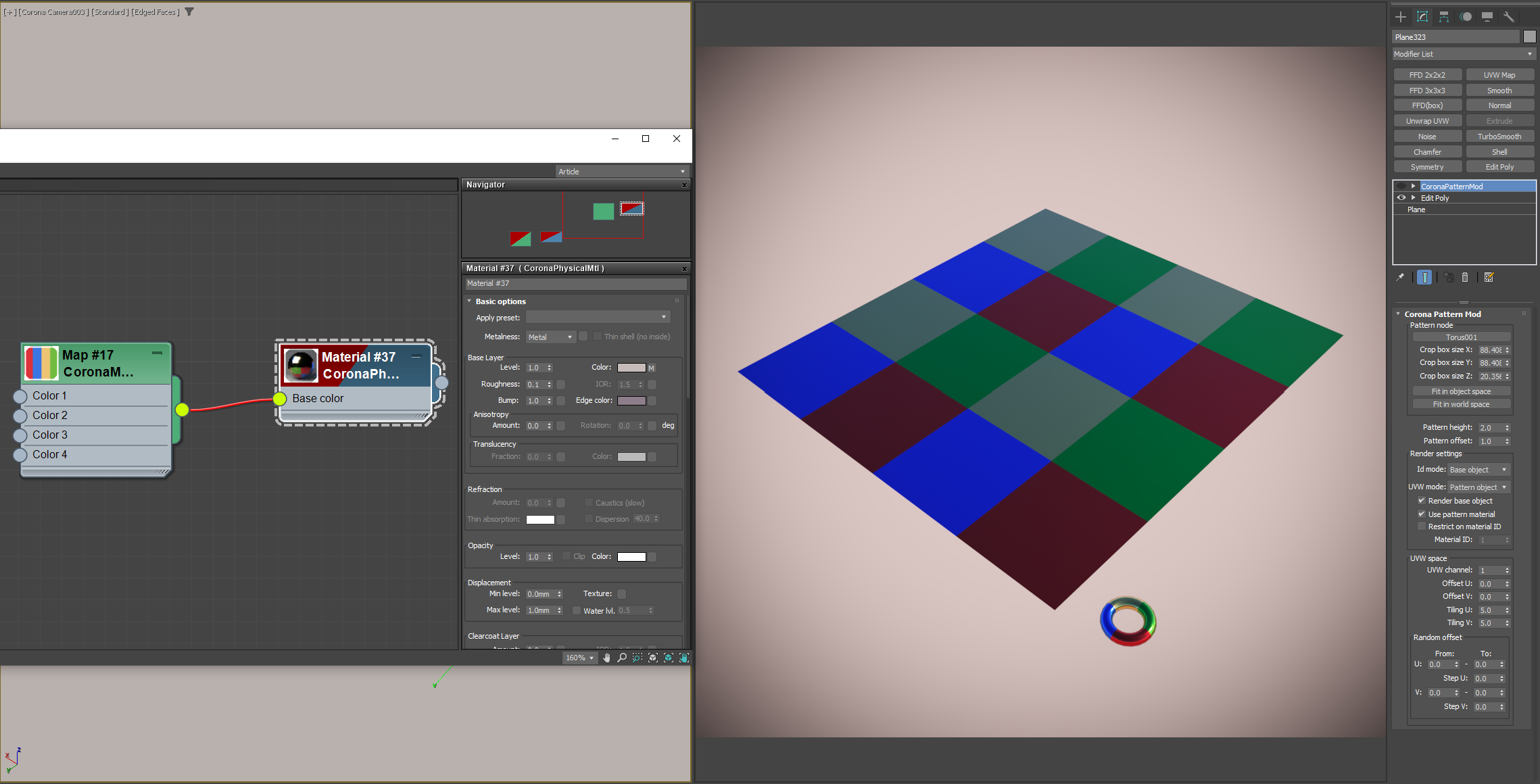Click the Pattern height input field
The image size is (1540, 784).
pos(1489,428)
